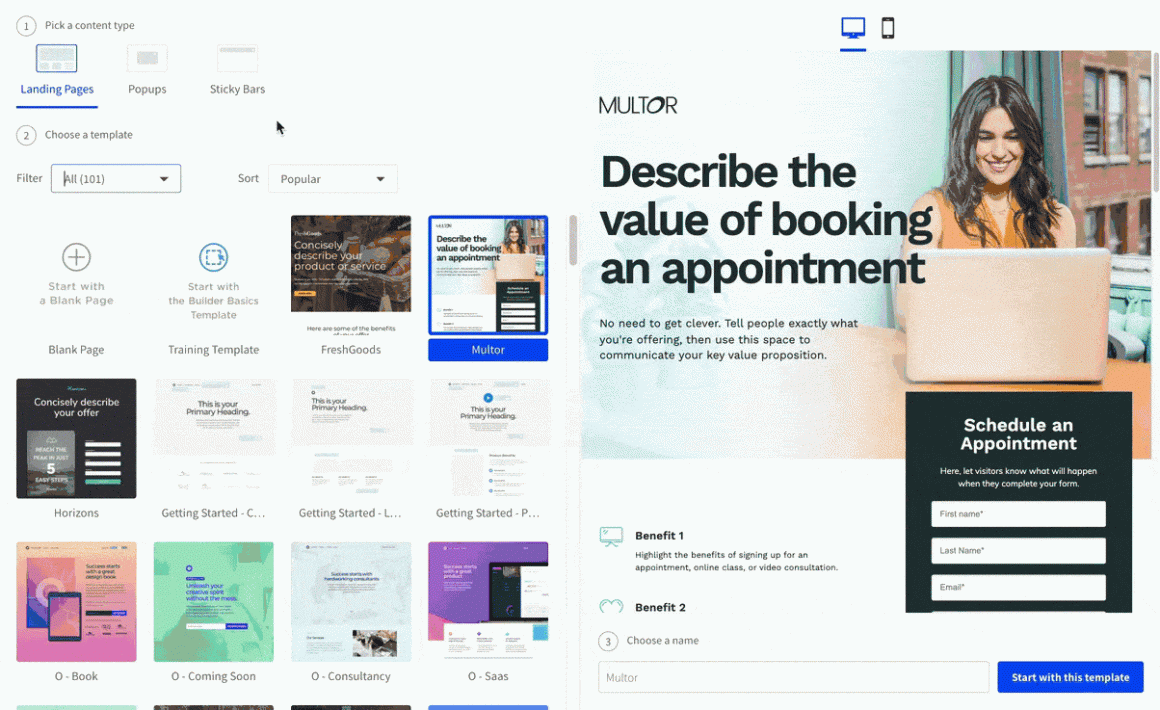
Task: Click the Landing Pages tab label
Action: coord(57,89)
